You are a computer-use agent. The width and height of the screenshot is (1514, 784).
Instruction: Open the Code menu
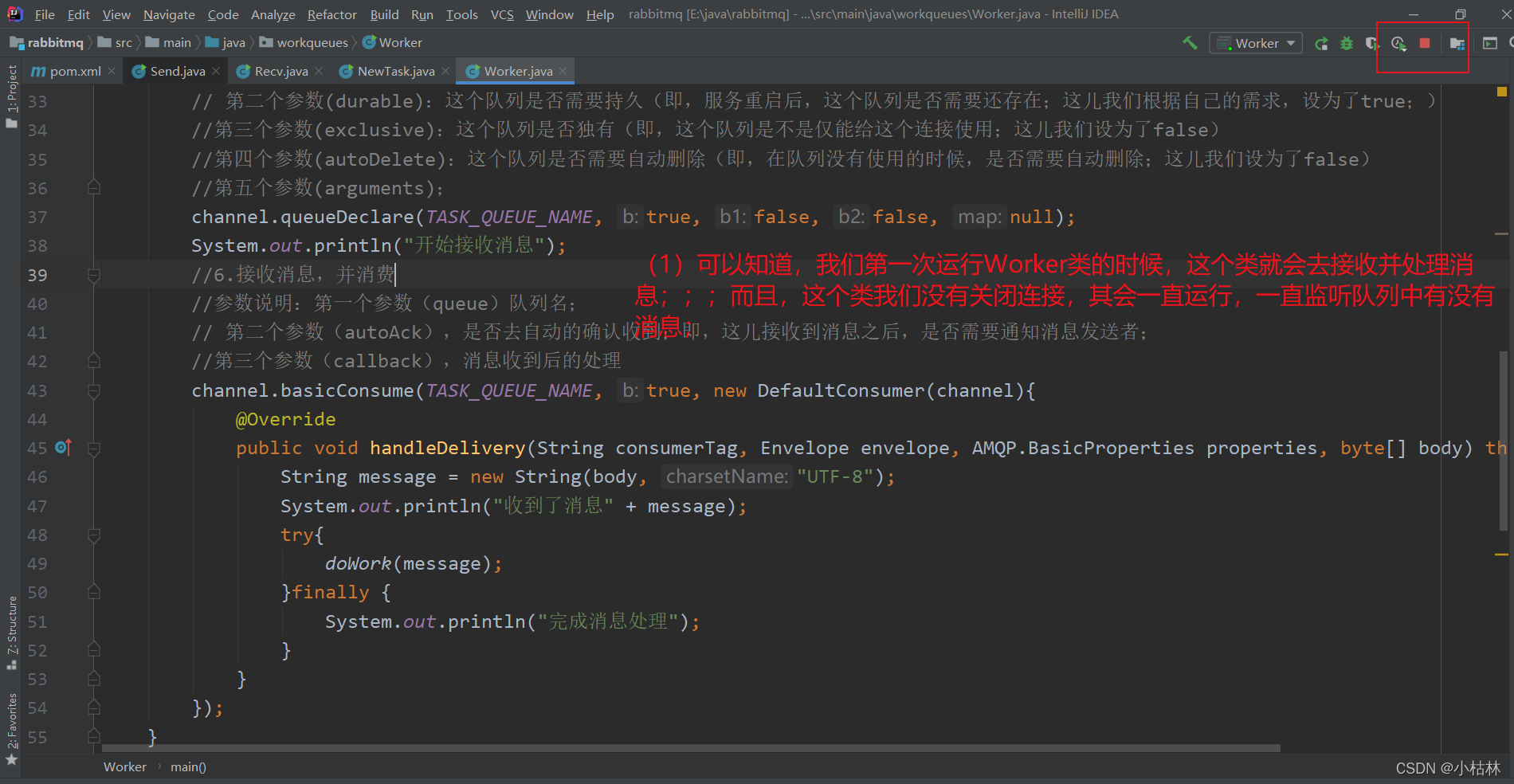point(223,14)
